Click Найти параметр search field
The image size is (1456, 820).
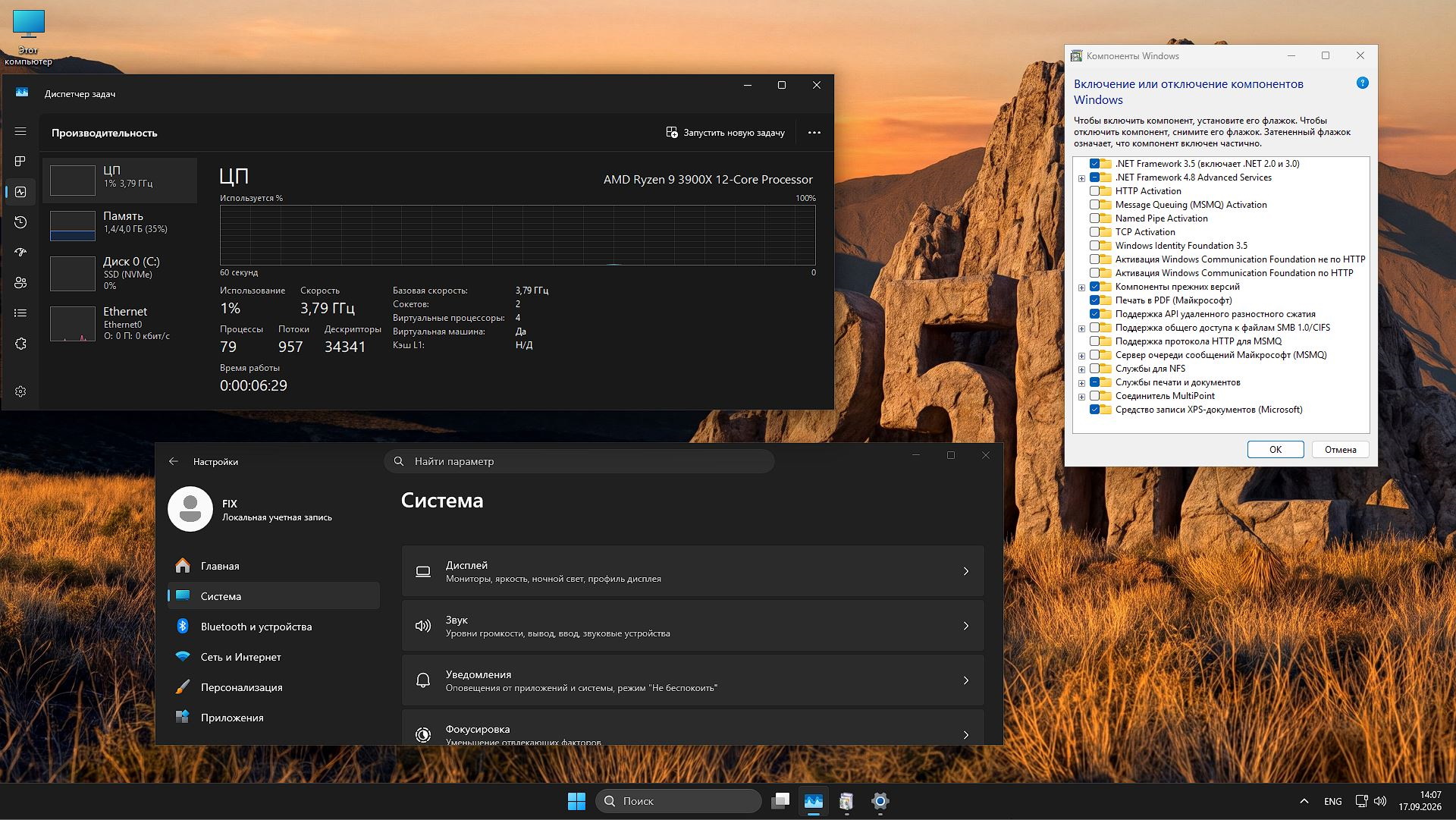click(x=579, y=461)
